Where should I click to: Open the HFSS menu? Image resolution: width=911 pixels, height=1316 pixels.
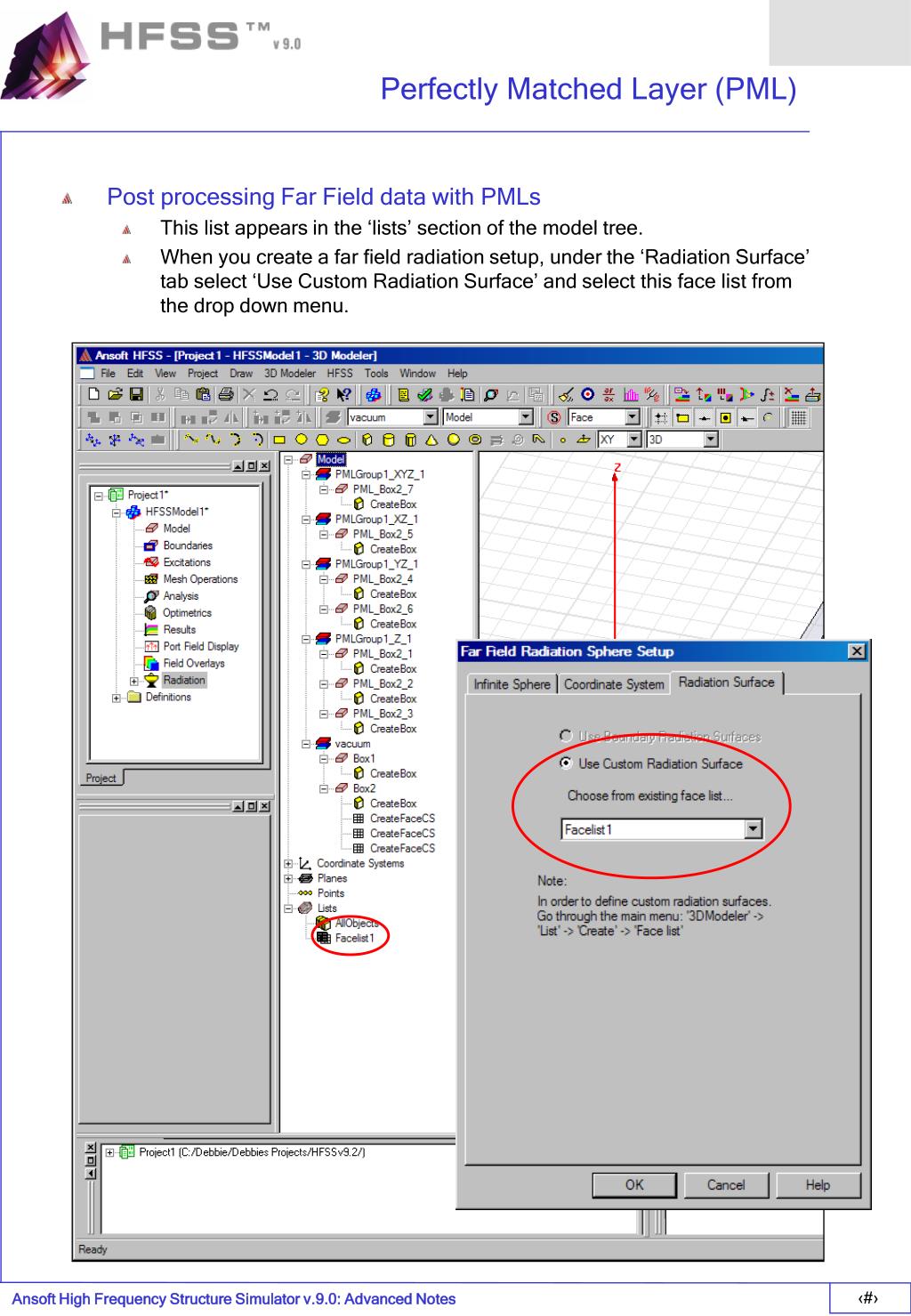coord(340,374)
